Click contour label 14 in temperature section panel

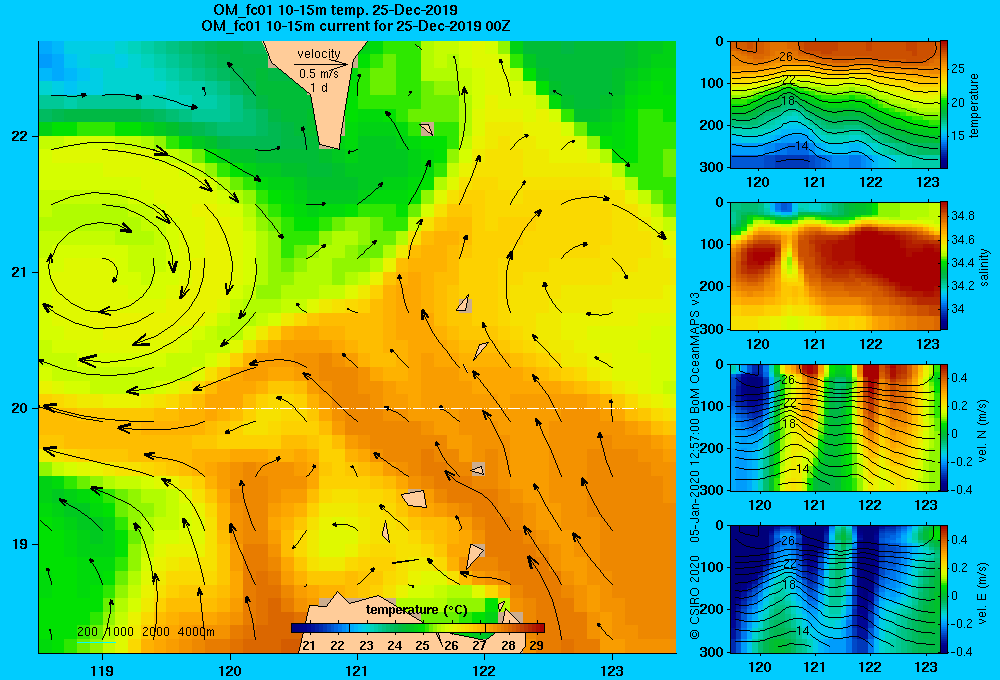pos(802,145)
